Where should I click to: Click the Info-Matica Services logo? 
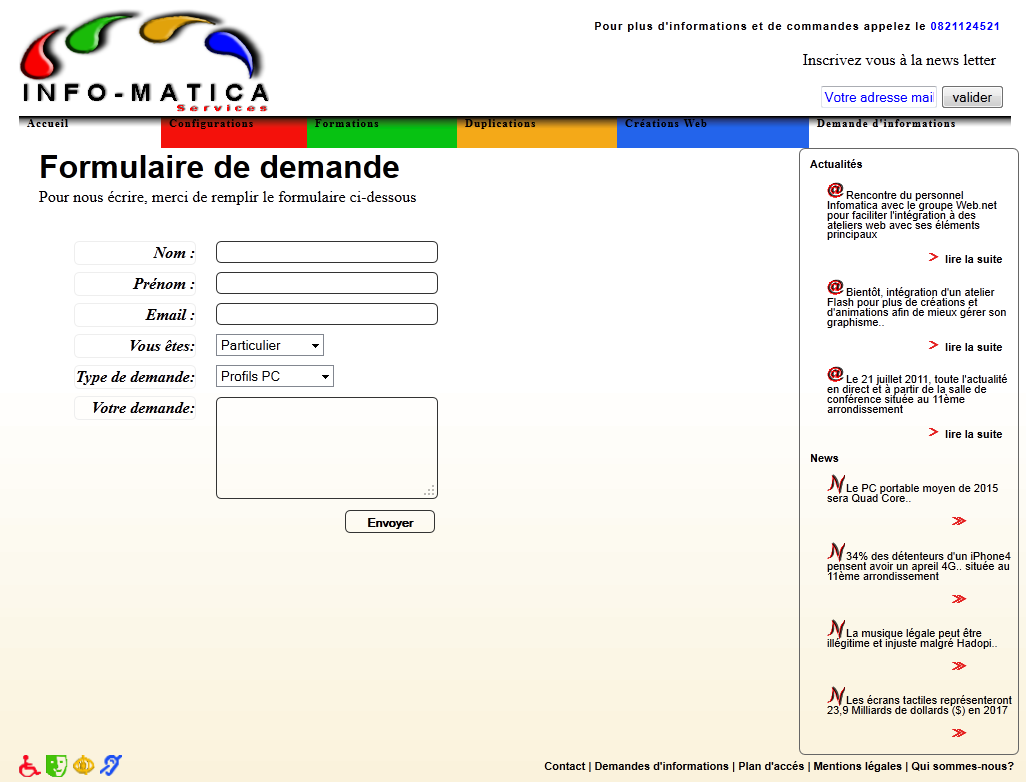pyautogui.click(x=145, y=62)
